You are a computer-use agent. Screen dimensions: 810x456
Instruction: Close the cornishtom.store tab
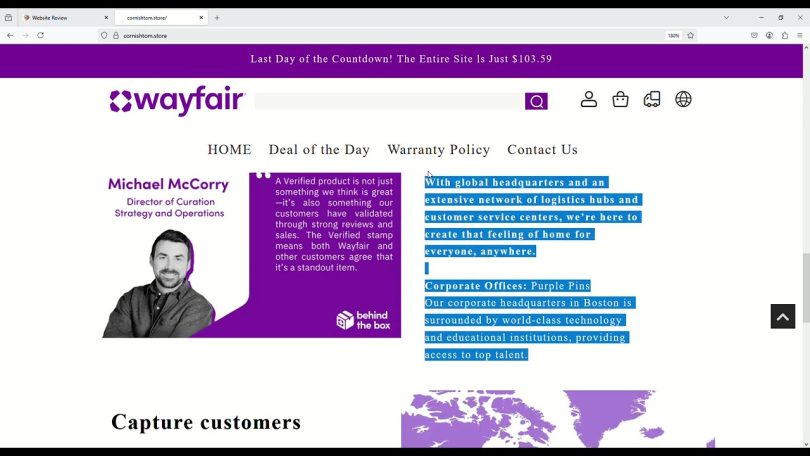(x=201, y=18)
